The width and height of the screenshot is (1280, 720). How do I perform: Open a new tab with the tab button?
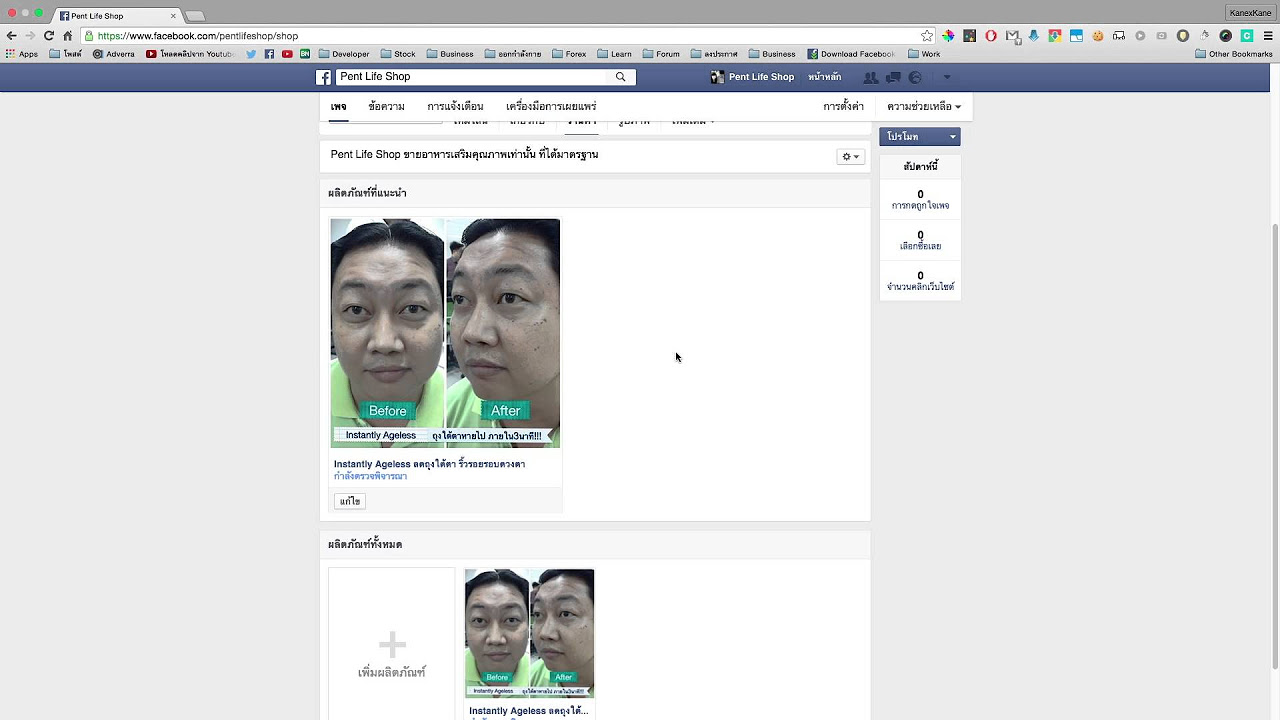[x=195, y=16]
